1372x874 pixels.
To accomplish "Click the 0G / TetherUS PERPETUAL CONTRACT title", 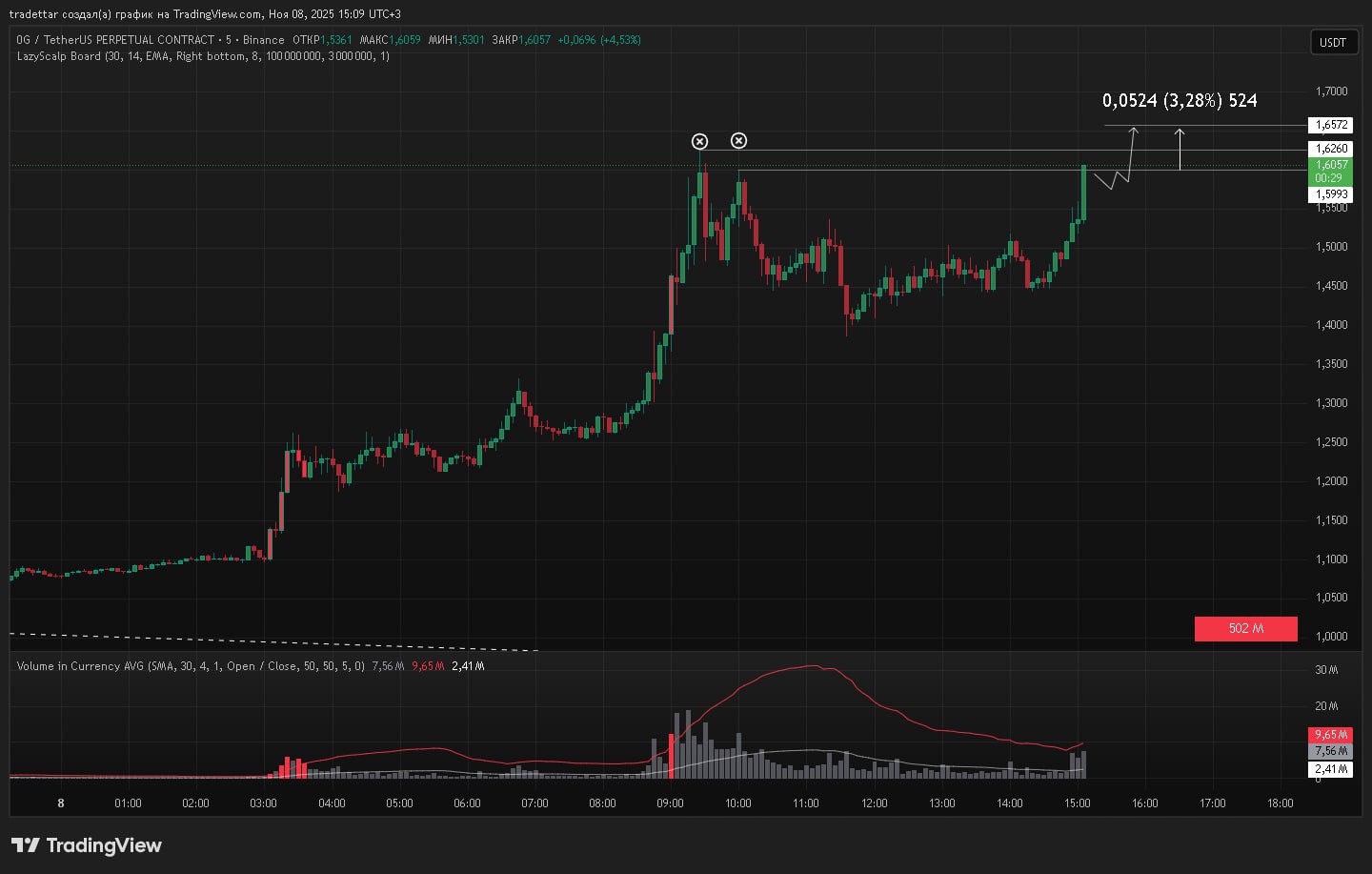I will tap(115, 40).
